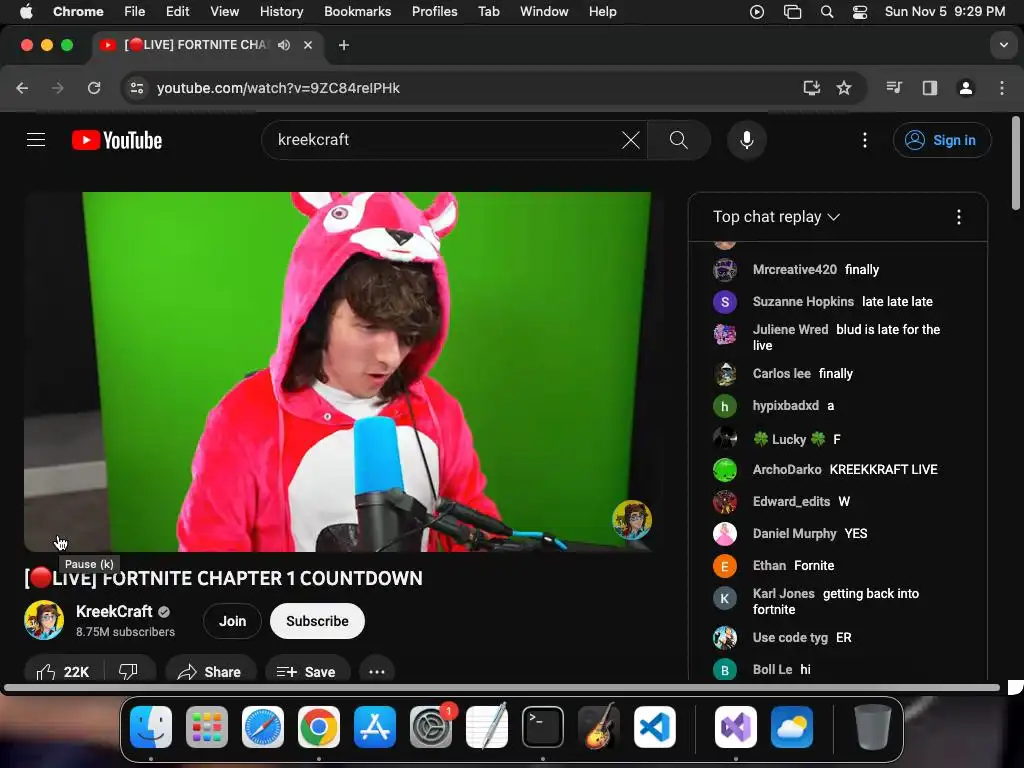
Task: Click Mrcreative420 chat username
Action: click(x=794, y=270)
